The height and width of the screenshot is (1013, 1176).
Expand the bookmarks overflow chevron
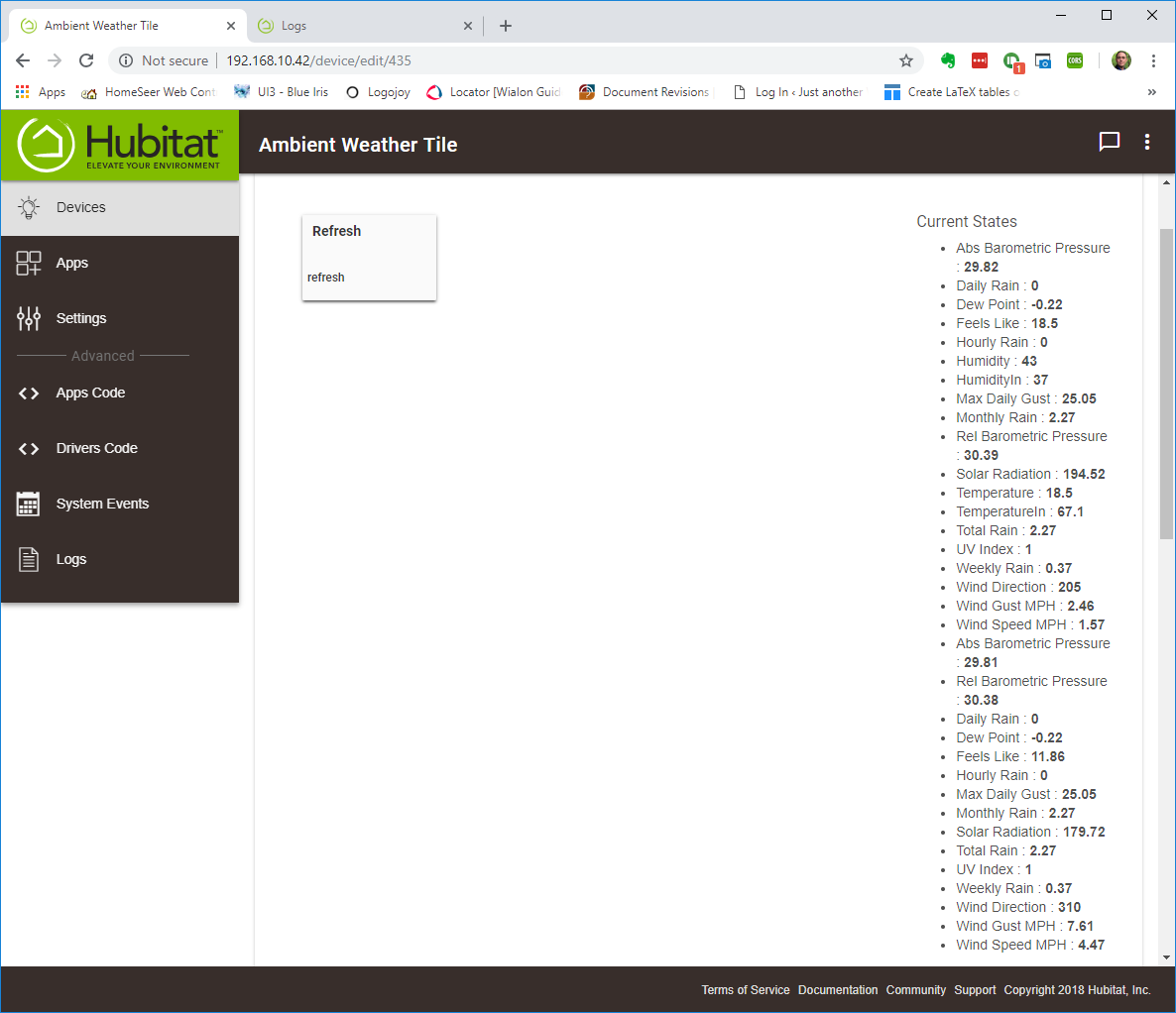click(1151, 91)
